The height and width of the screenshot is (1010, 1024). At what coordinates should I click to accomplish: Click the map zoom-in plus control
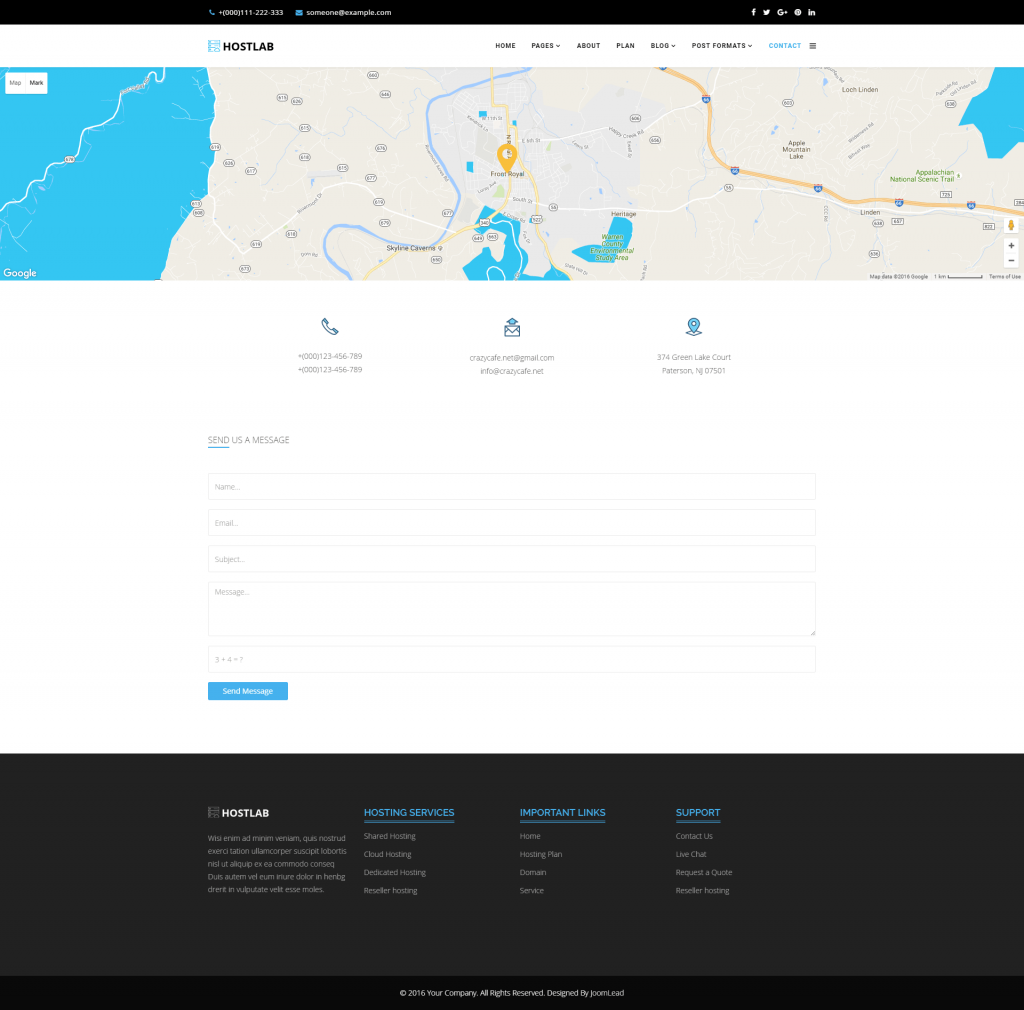tap(1011, 245)
